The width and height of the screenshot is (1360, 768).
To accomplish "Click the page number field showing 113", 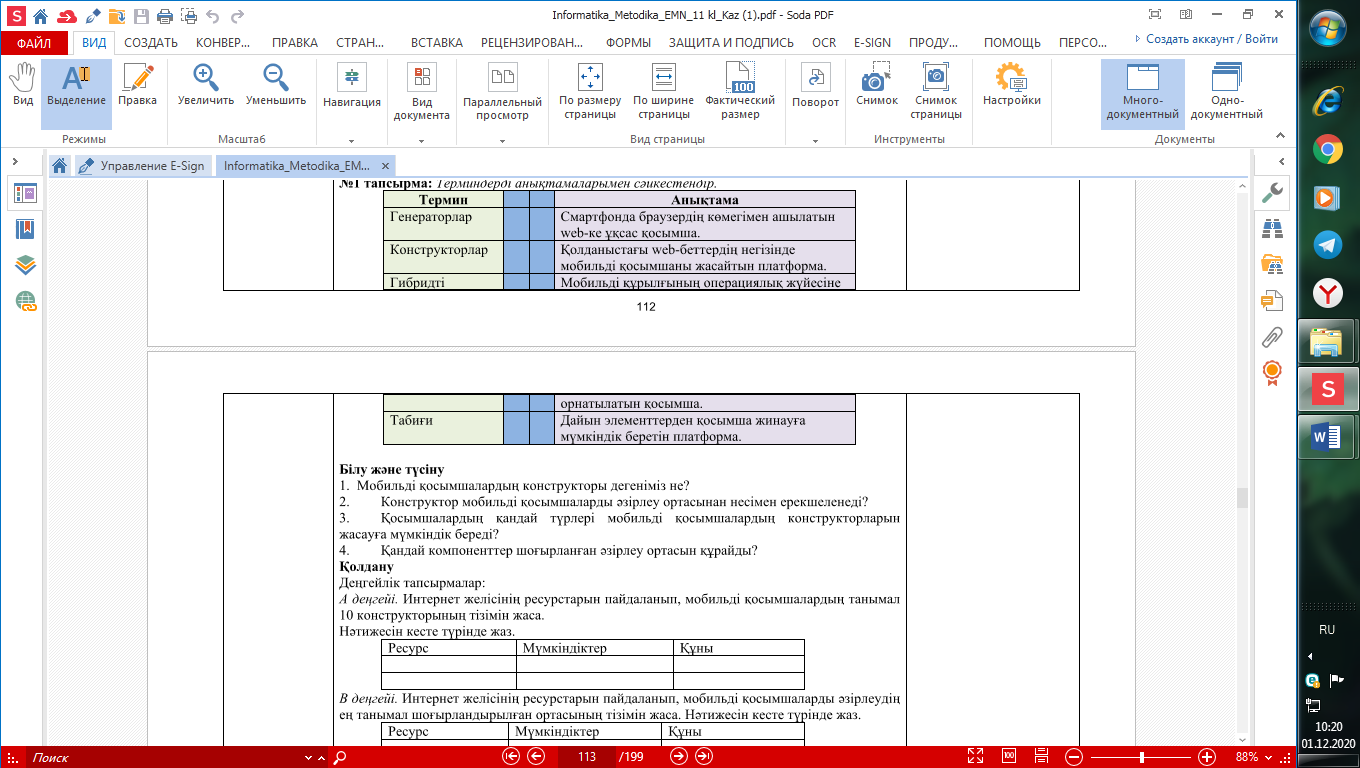I will coord(586,757).
